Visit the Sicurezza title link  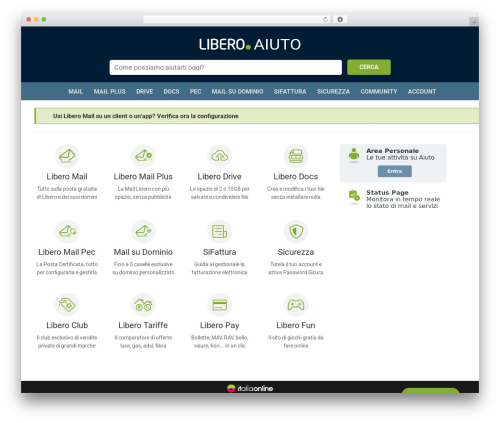(296, 252)
